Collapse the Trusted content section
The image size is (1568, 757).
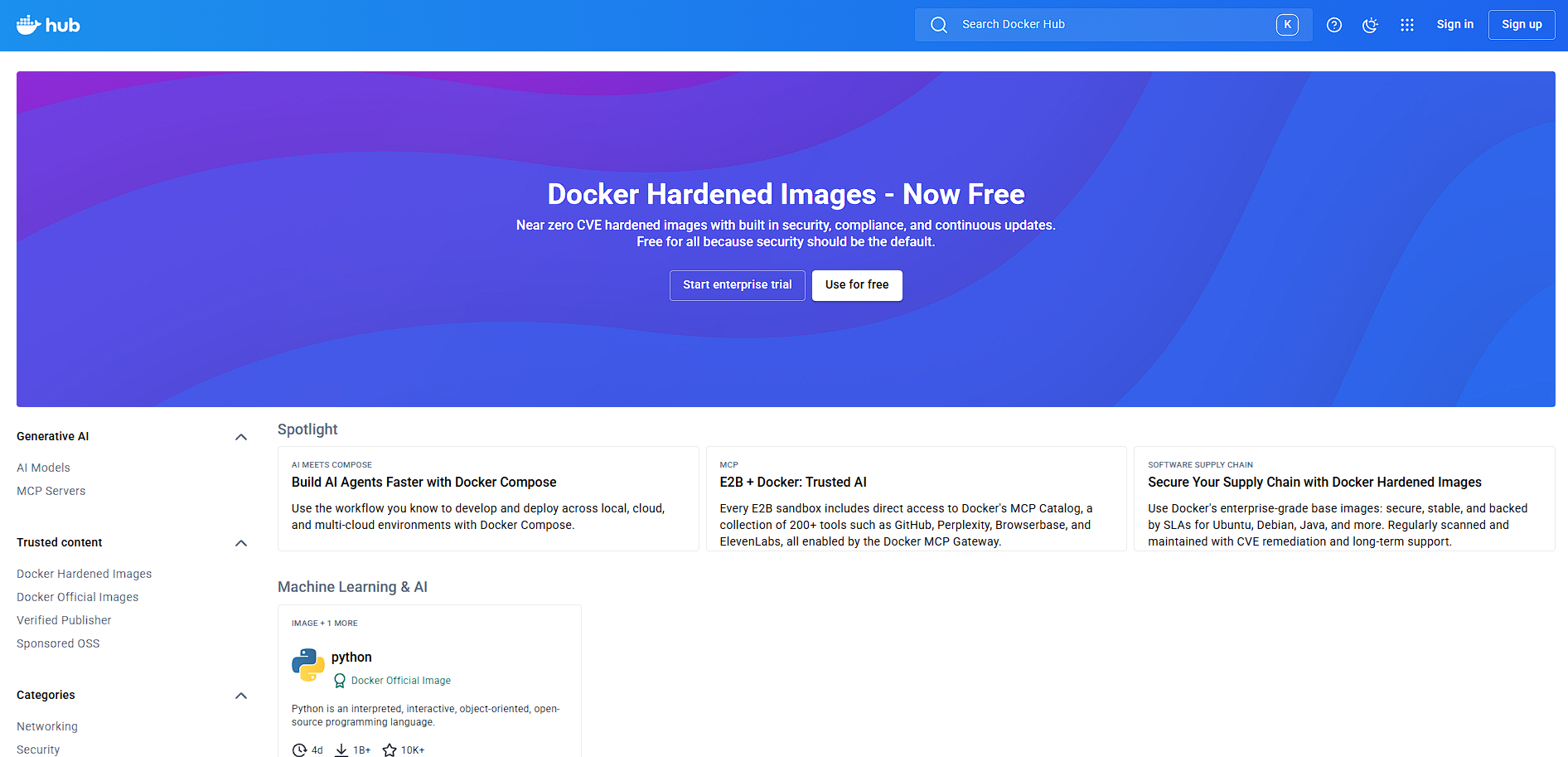point(241,543)
